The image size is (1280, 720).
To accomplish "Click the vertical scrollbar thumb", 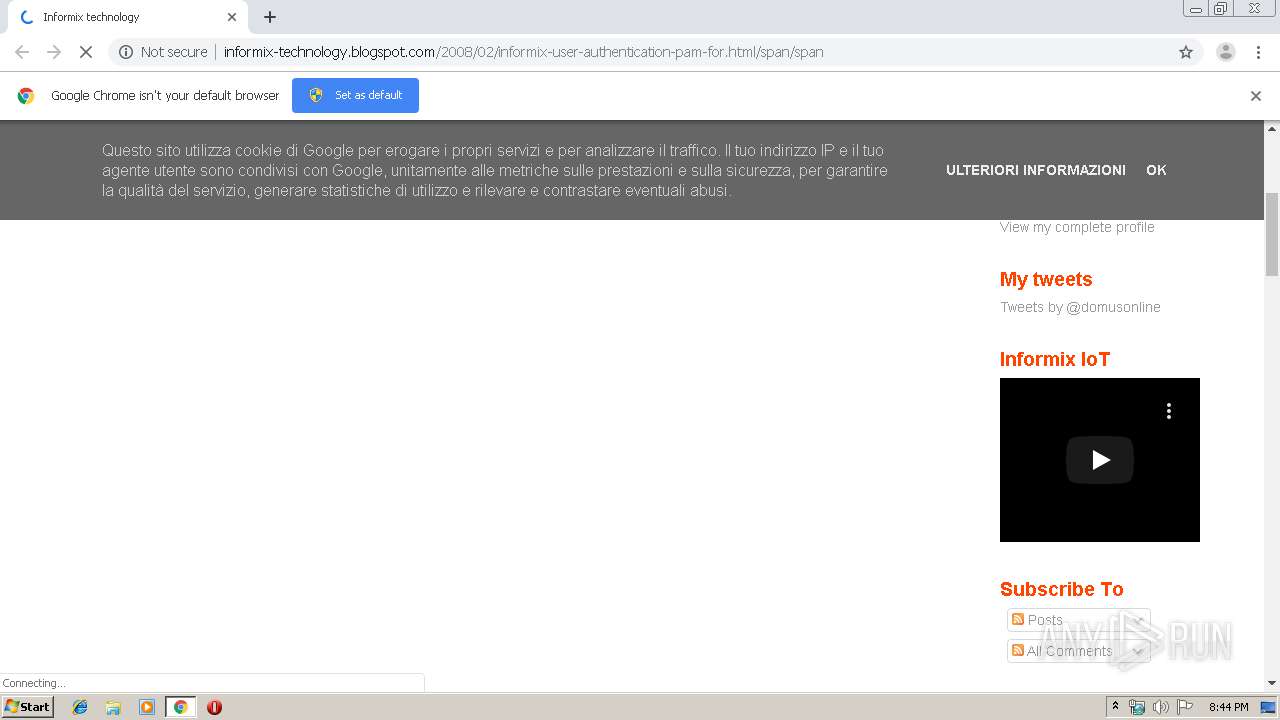I will pyautogui.click(x=1272, y=234).
